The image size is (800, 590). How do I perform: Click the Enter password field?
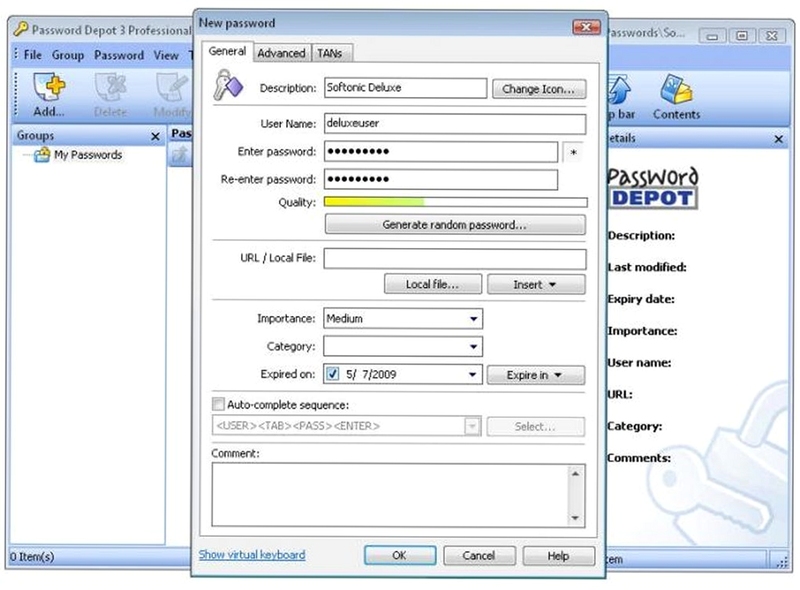441,152
